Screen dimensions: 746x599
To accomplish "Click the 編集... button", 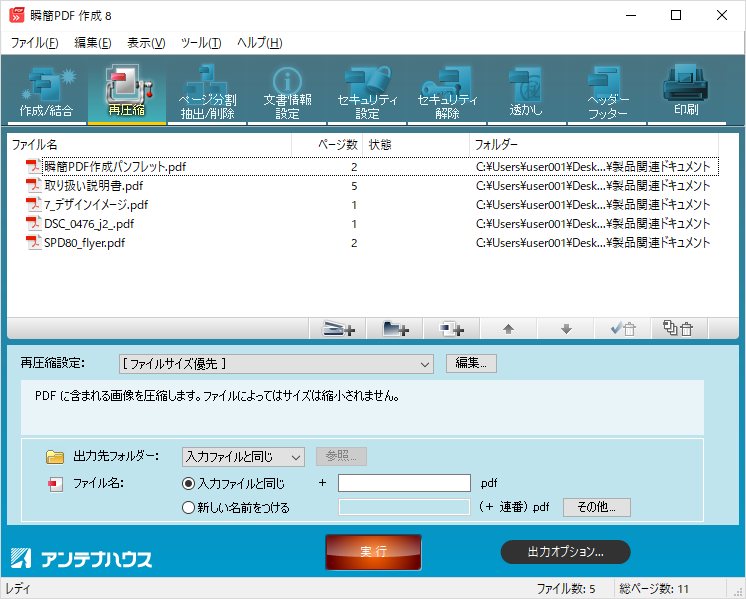I will [x=471, y=363].
